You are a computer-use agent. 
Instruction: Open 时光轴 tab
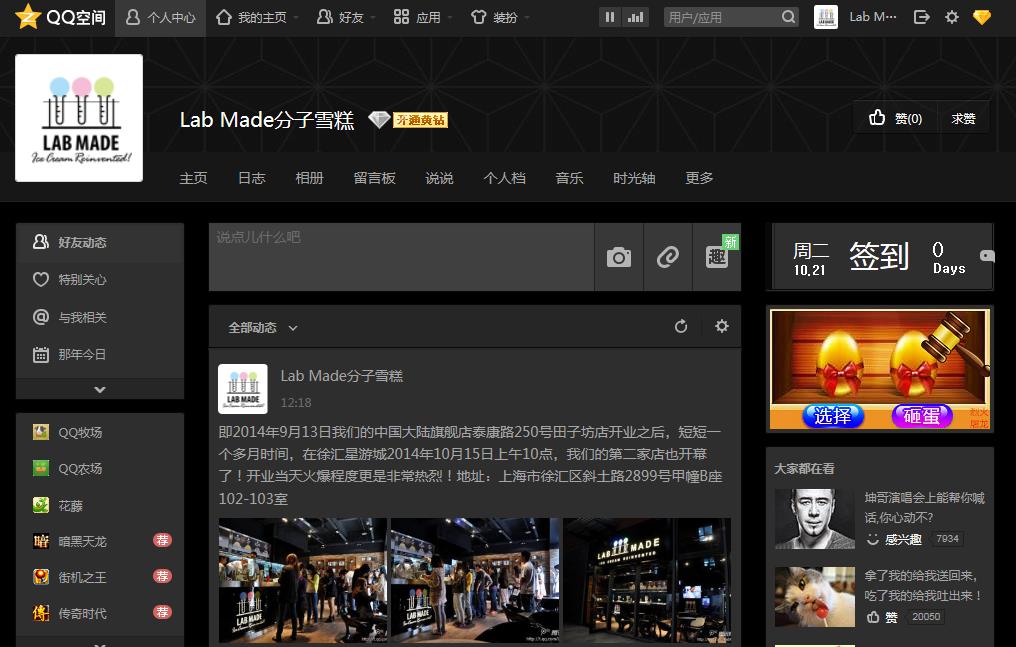coord(634,178)
